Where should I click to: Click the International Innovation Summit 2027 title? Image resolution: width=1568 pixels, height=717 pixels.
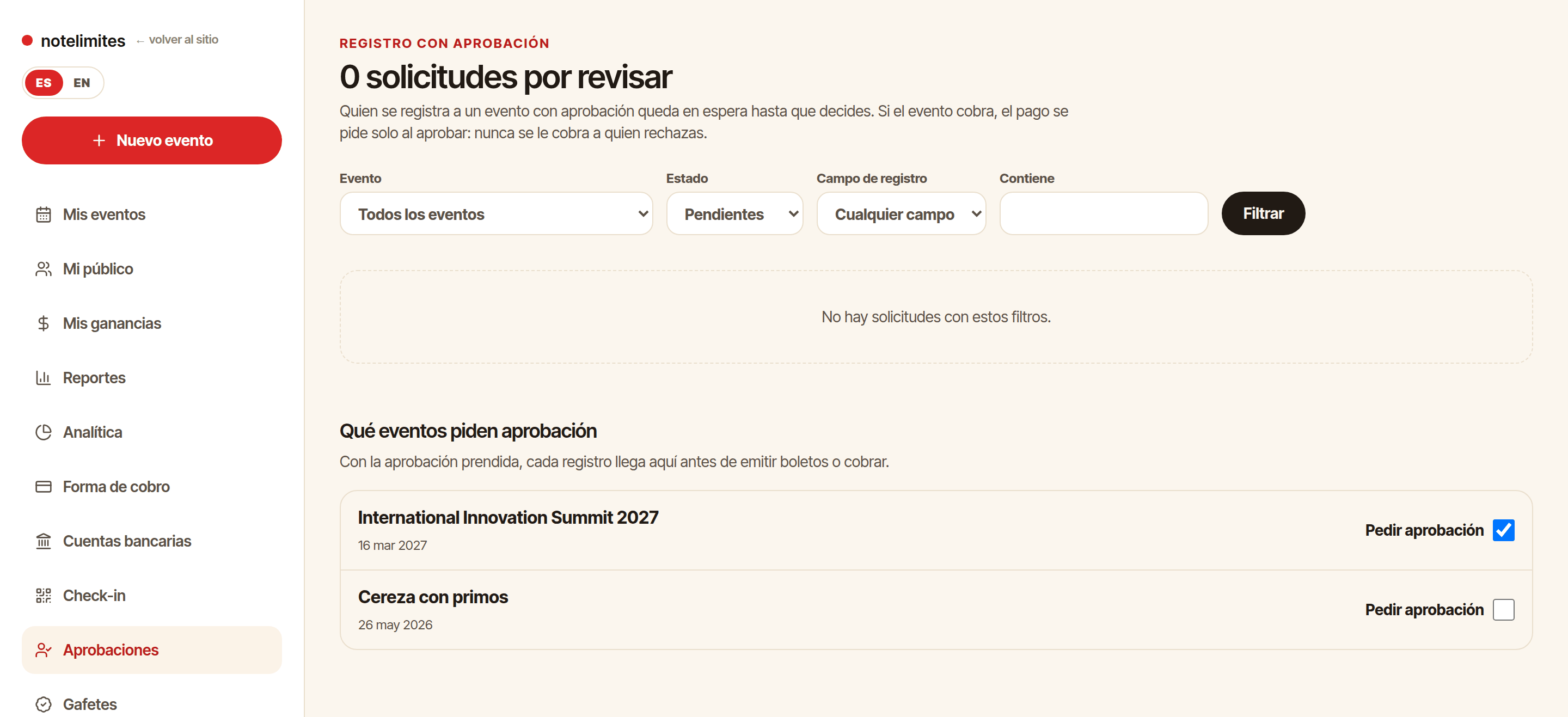(x=509, y=517)
